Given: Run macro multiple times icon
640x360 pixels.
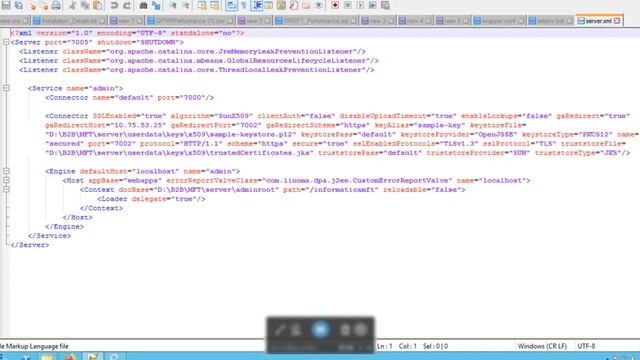Looking at the screenshot, I should 373,5.
